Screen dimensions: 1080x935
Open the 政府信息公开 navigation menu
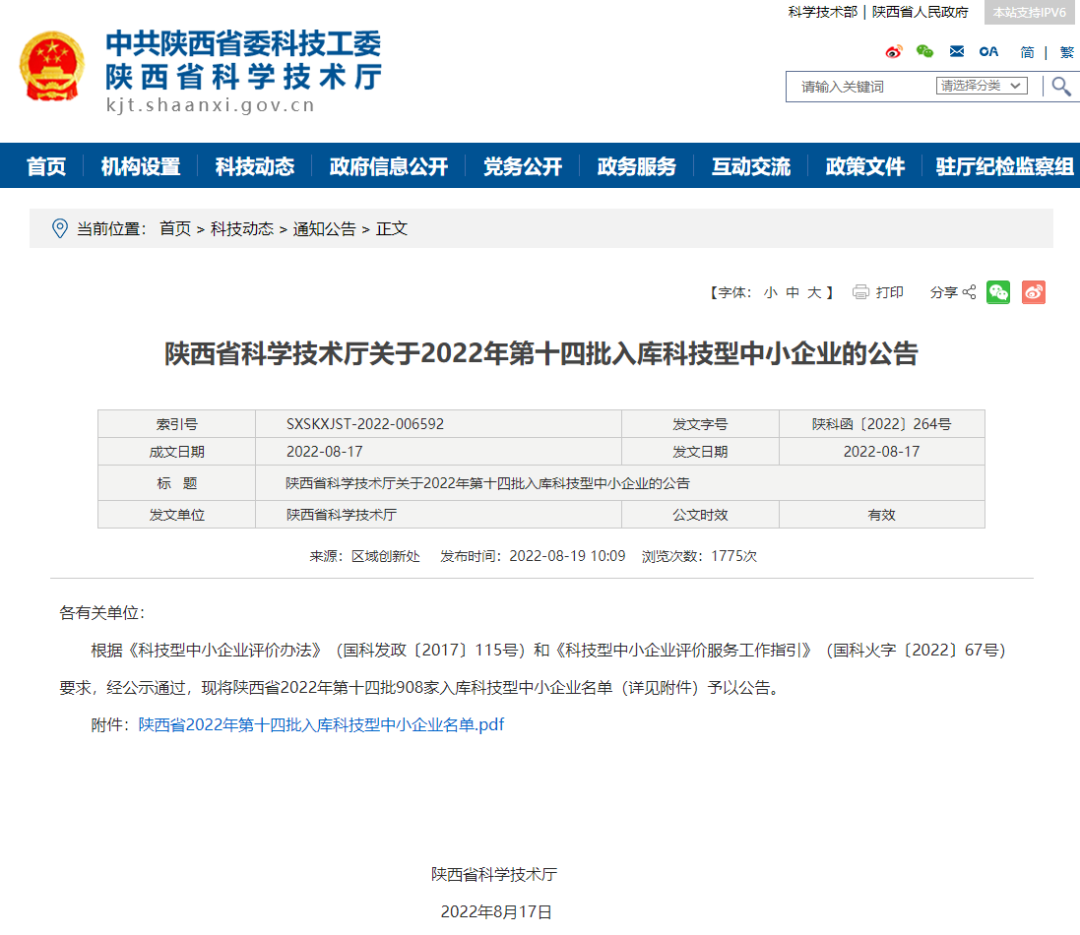pos(389,166)
